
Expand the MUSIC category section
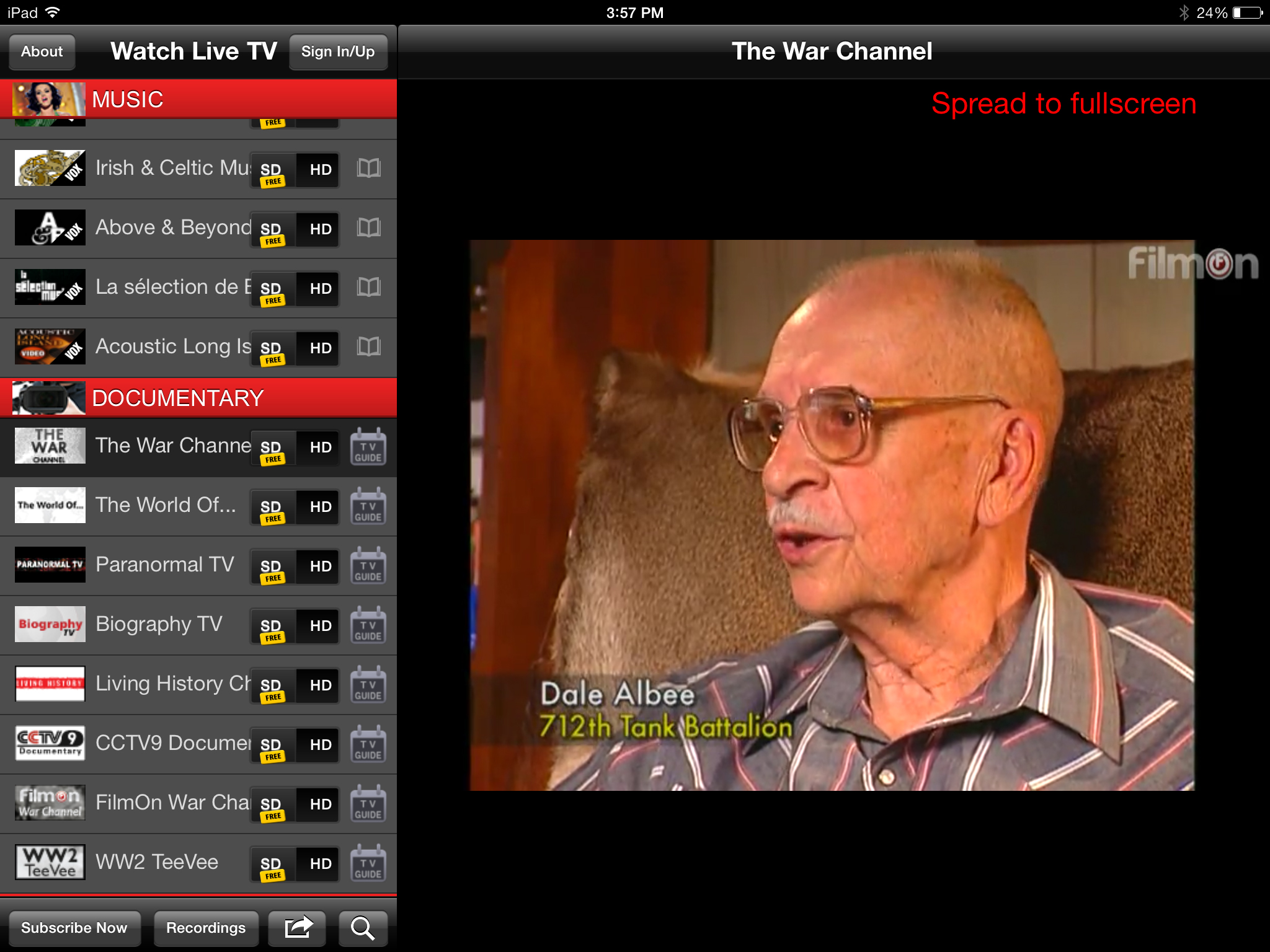point(198,99)
